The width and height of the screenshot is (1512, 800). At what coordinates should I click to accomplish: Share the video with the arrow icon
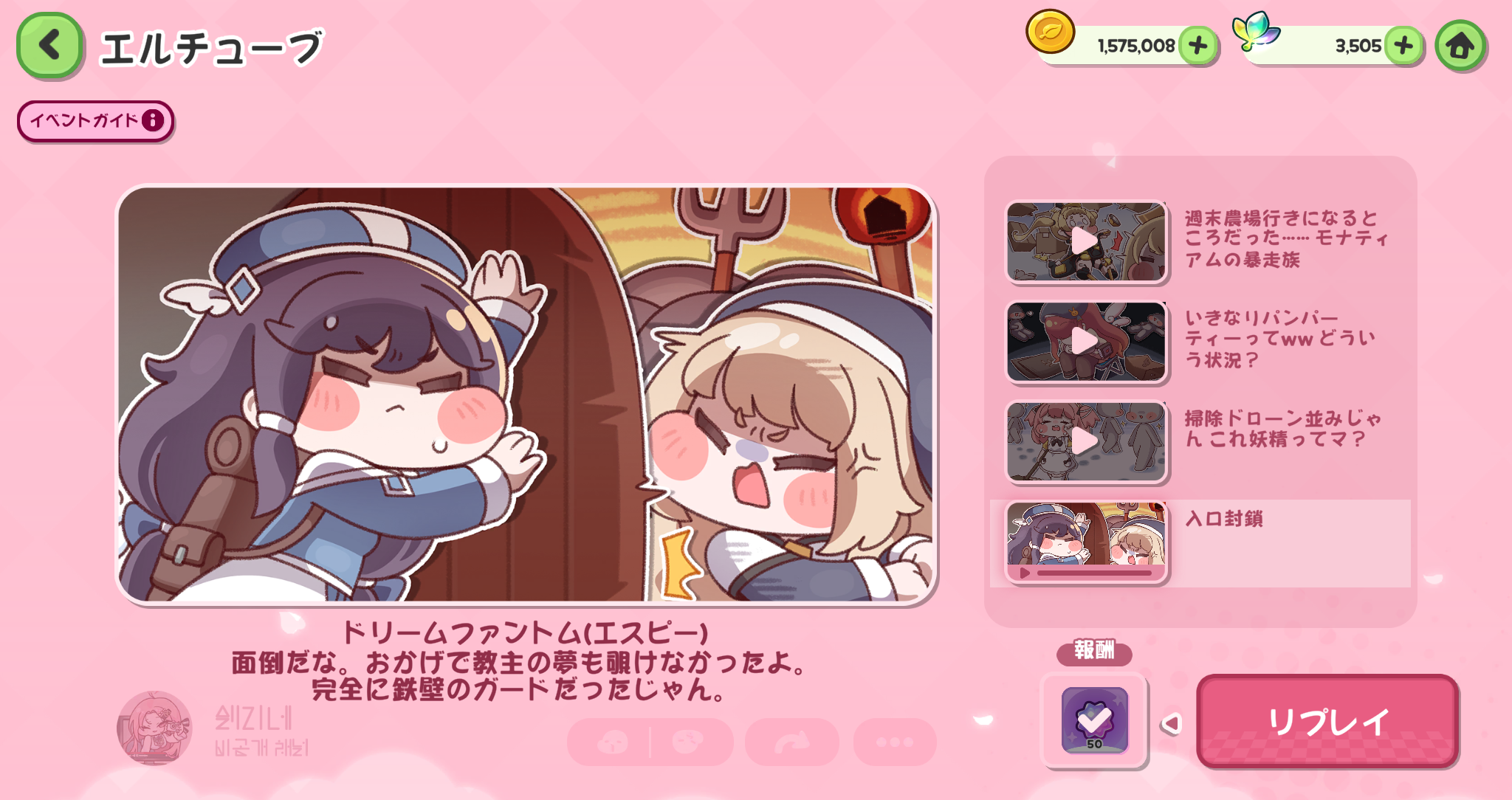coord(791,742)
